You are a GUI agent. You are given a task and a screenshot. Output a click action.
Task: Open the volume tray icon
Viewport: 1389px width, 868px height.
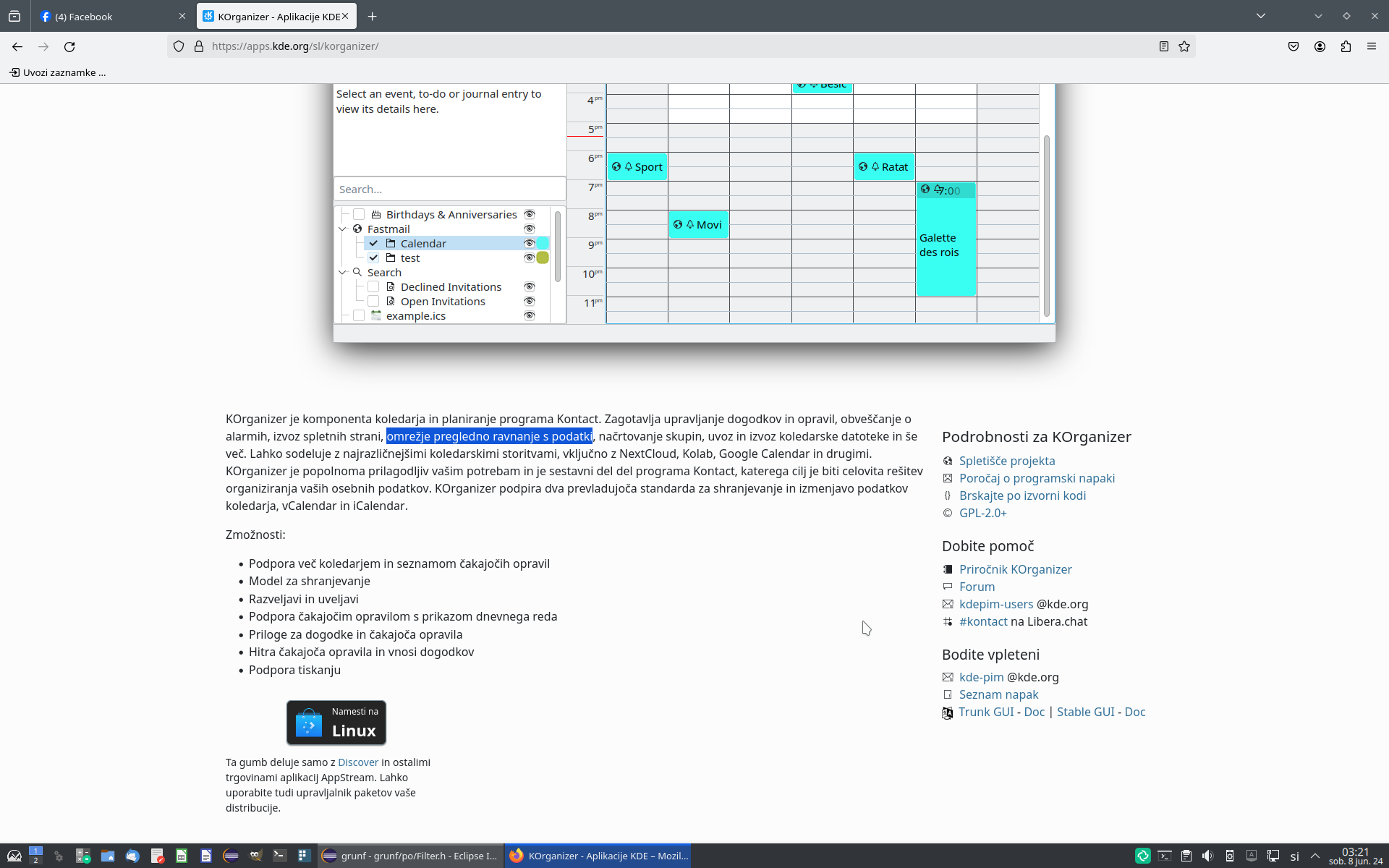coord(1207,856)
